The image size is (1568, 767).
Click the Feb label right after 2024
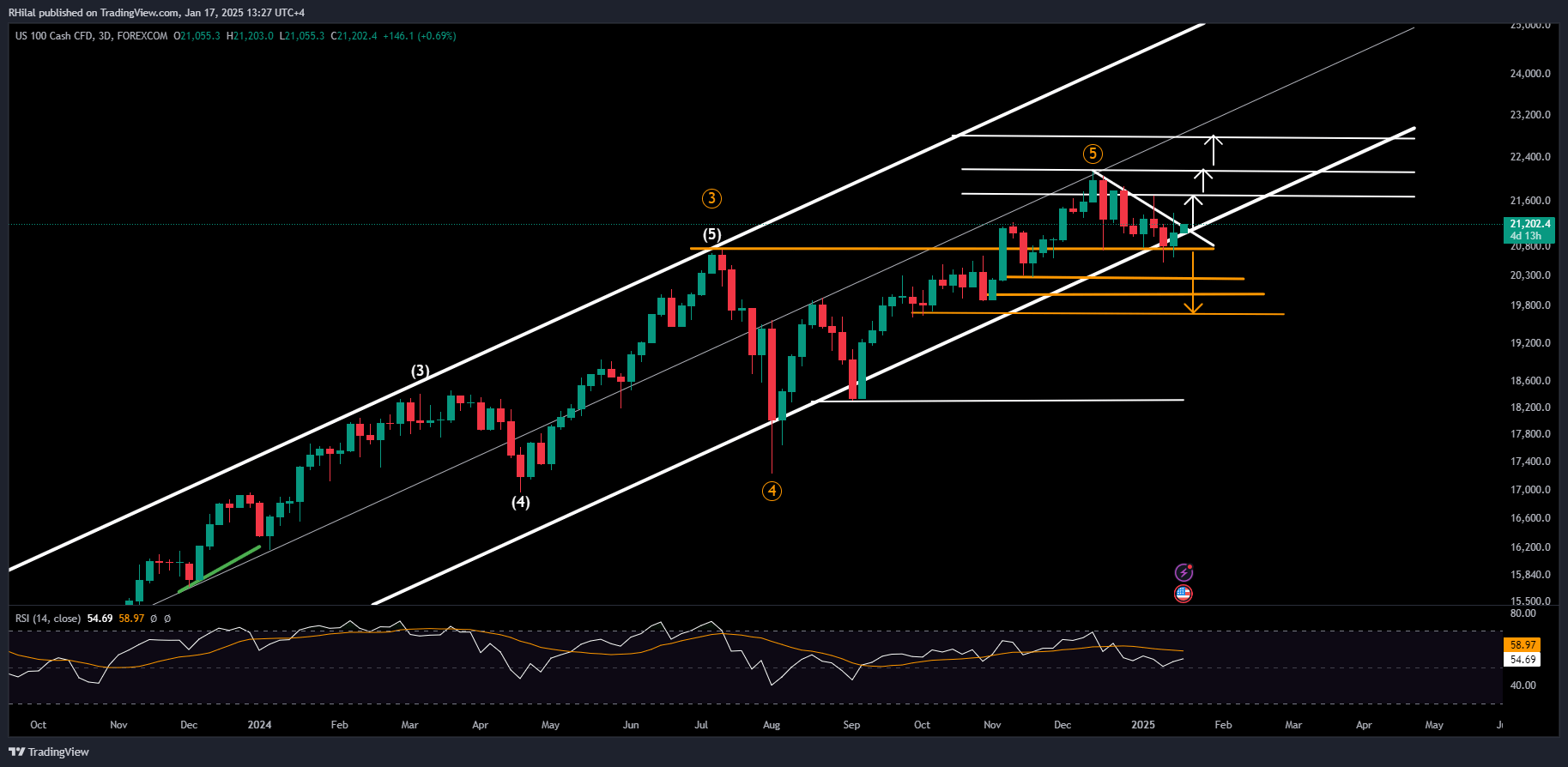click(x=340, y=725)
